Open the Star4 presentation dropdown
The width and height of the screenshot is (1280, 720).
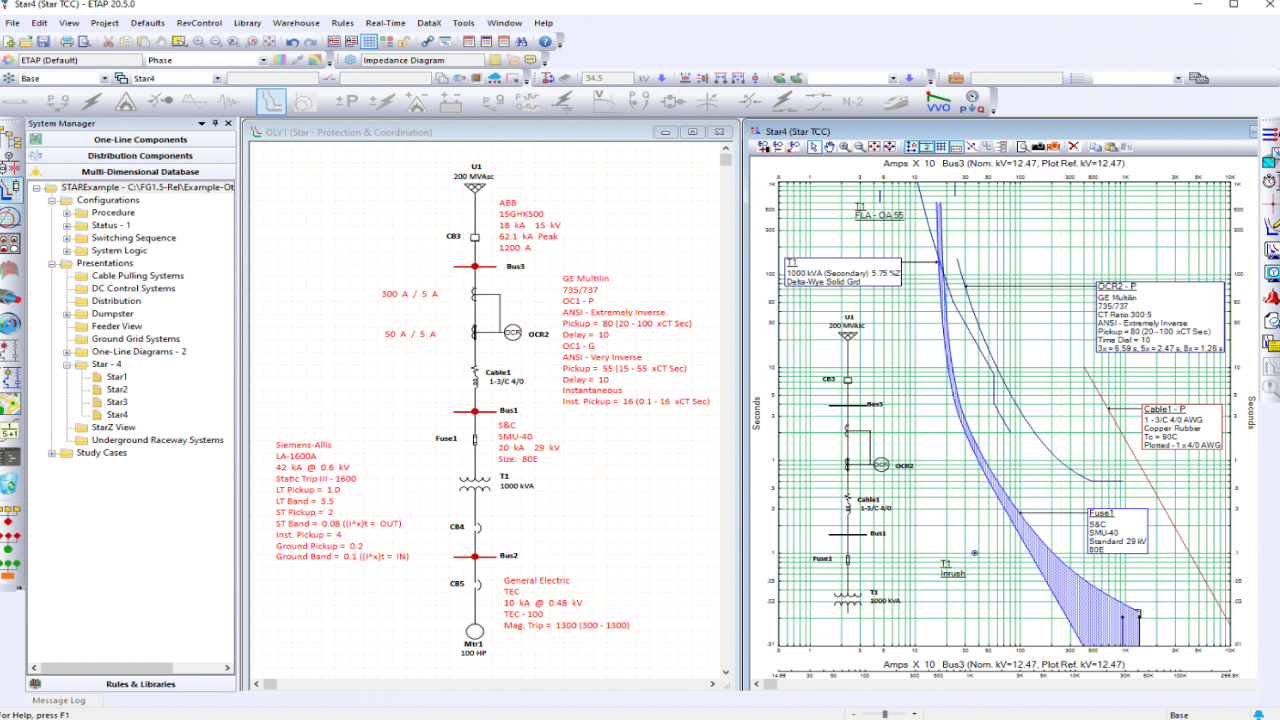(x=217, y=78)
